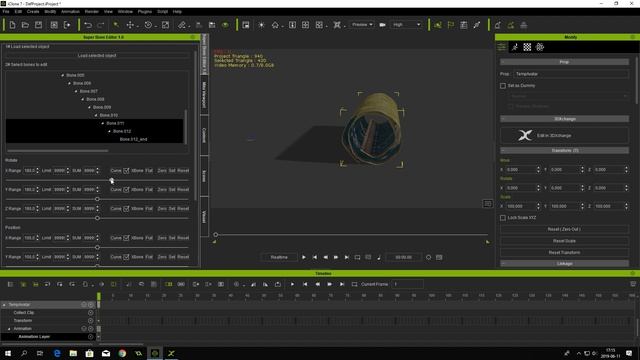Toggle Curve checkbox for Rotate Z Range
This screenshot has width=640, height=360.
[x=126, y=209]
